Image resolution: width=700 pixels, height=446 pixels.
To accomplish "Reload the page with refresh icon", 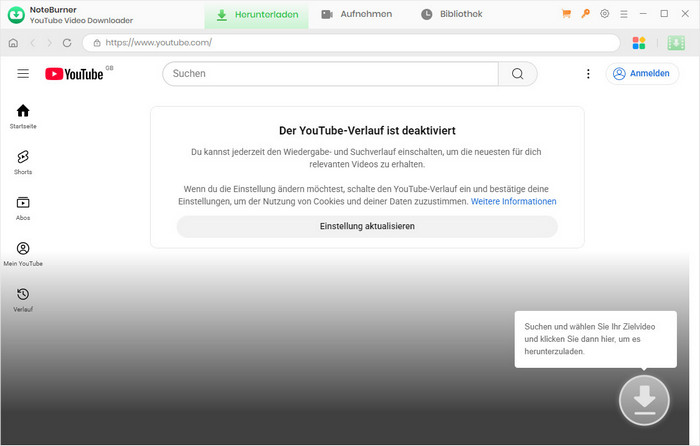I will (67, 43).
